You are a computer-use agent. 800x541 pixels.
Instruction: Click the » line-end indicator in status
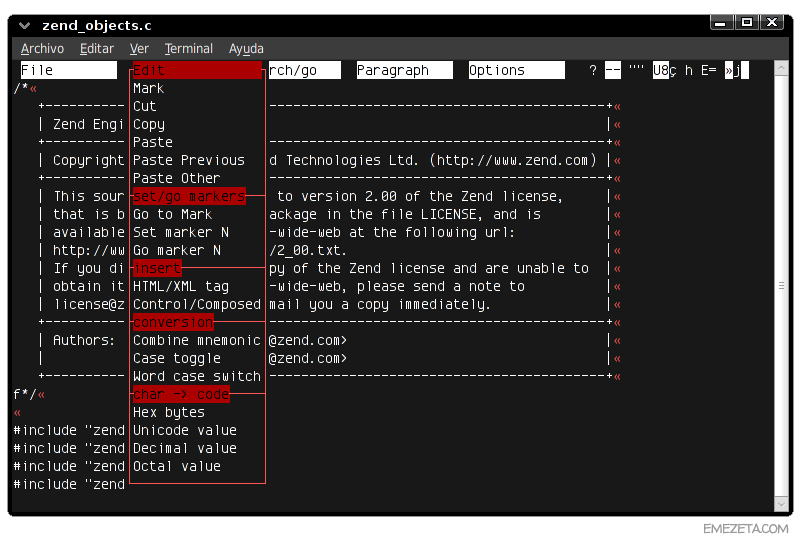point(729,70)
